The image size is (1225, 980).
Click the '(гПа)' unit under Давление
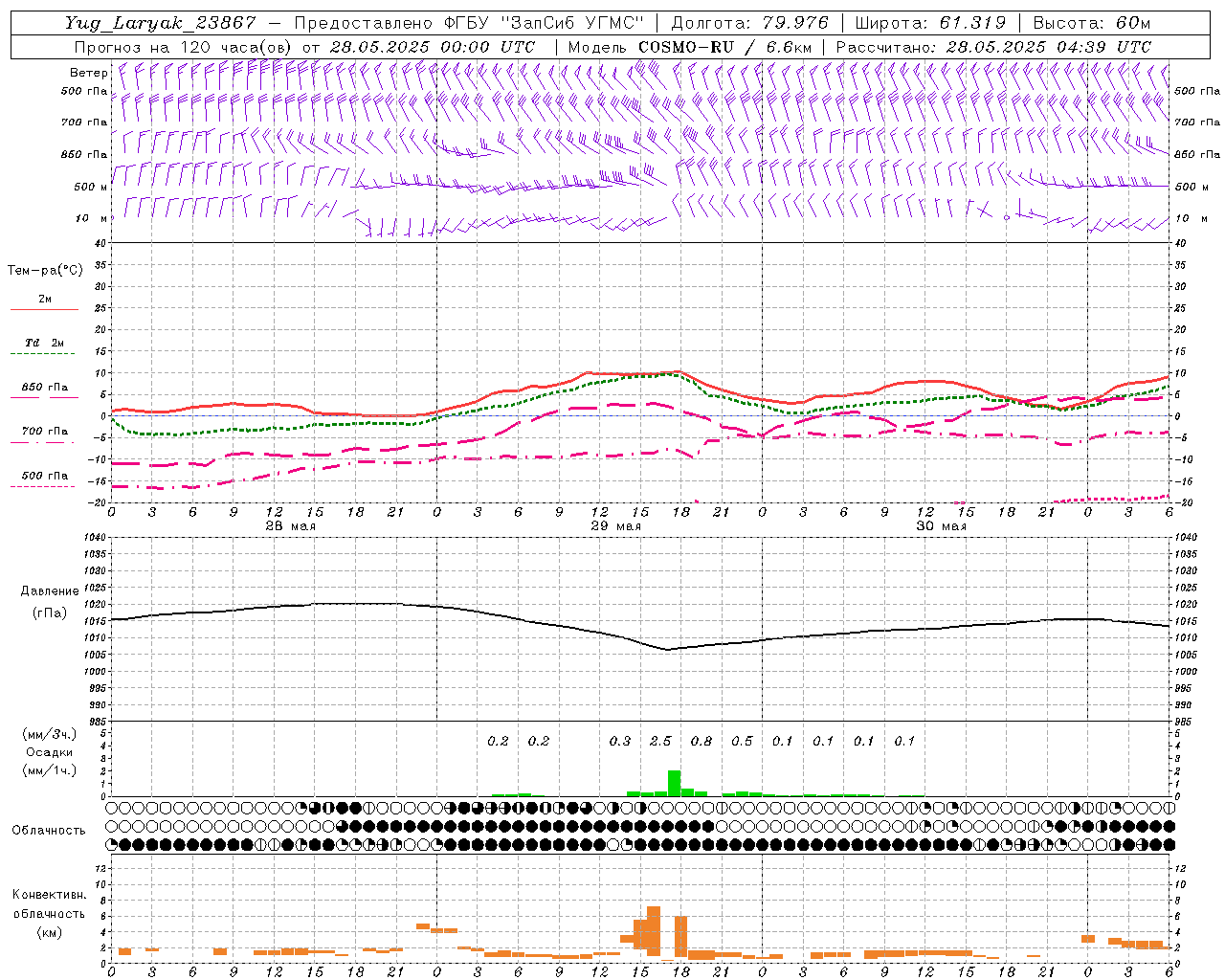pos(50,613)
